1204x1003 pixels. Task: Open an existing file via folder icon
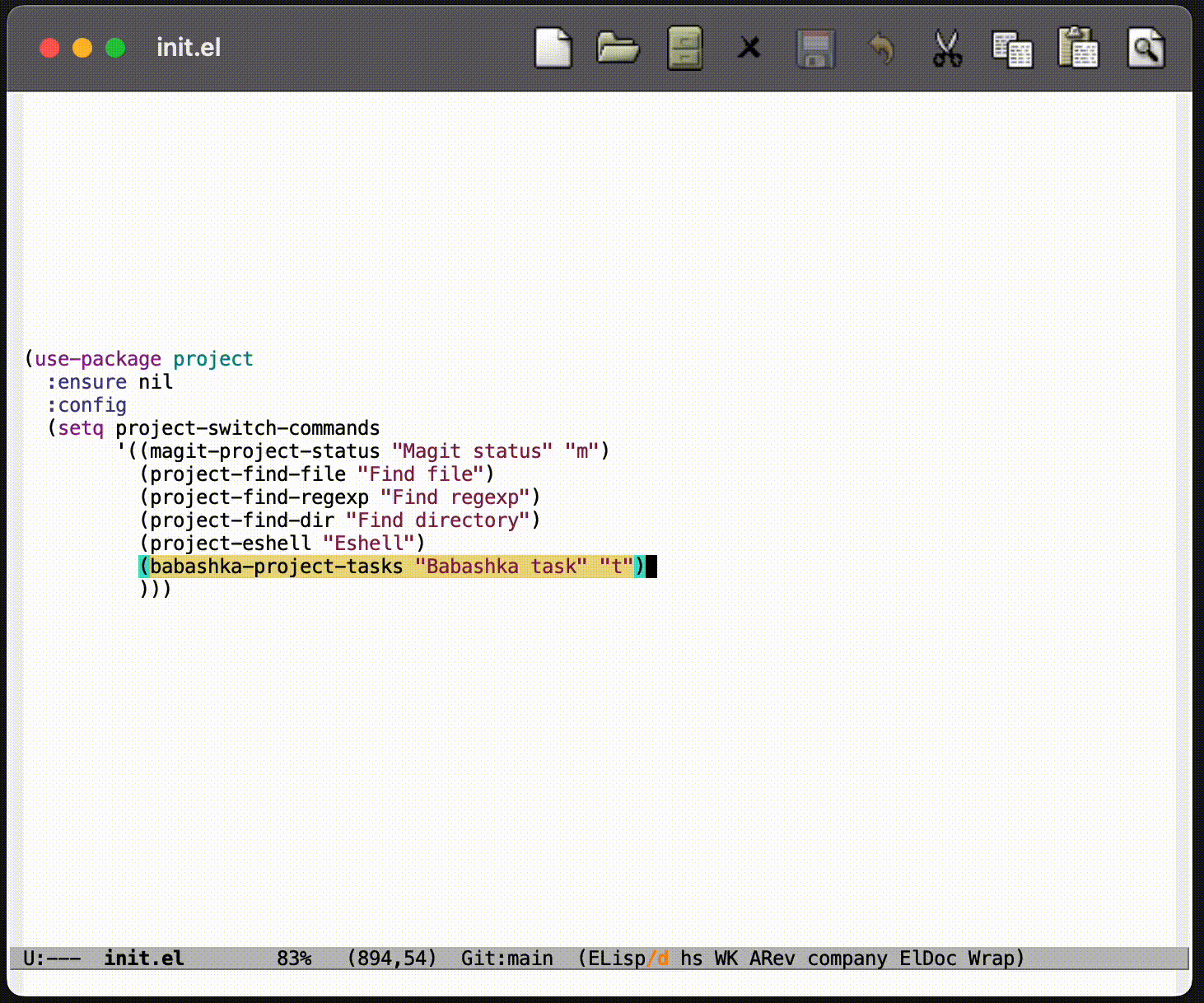pyautogui.click(x=618, y=48)
